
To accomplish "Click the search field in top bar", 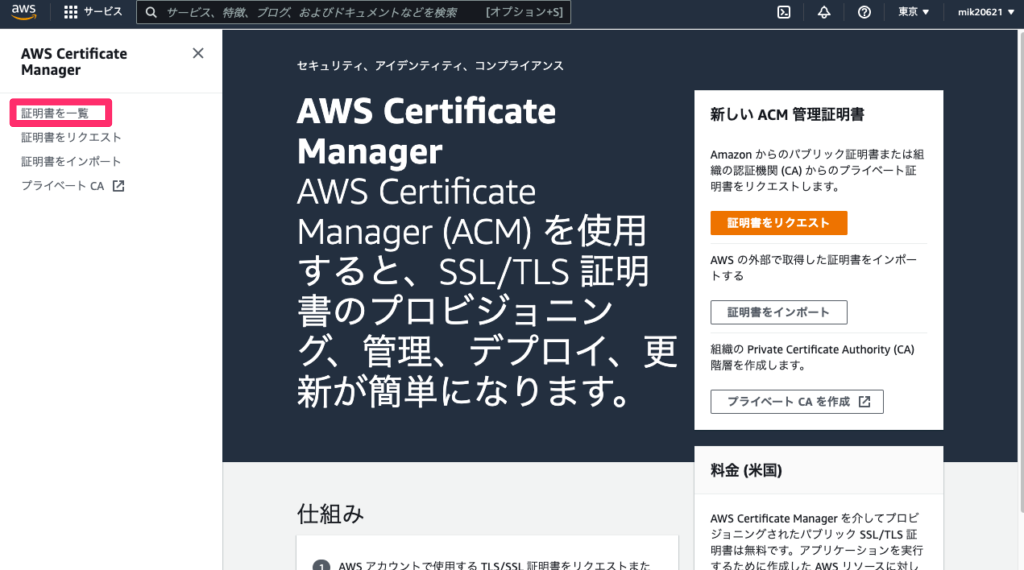I will tap(353, 12).
